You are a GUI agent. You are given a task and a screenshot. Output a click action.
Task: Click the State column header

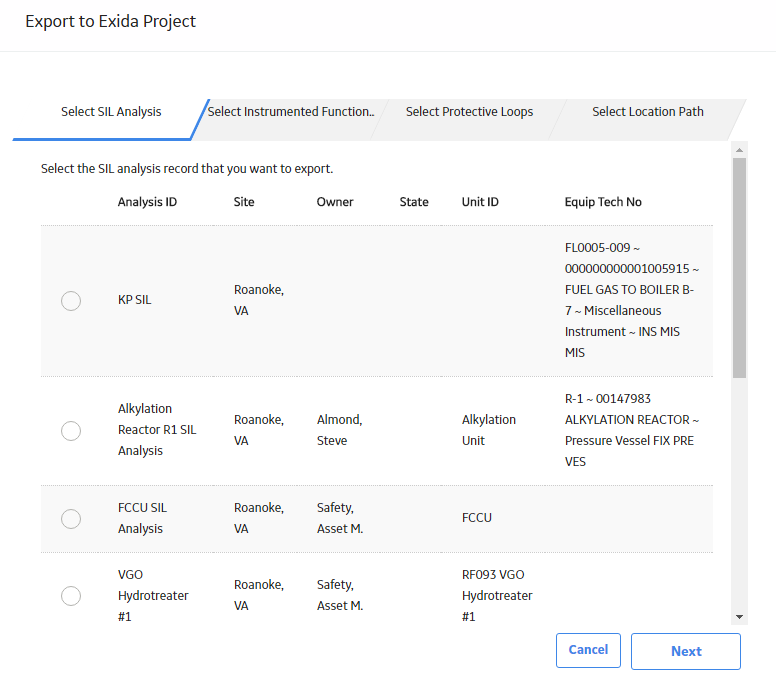coord(414,202)
